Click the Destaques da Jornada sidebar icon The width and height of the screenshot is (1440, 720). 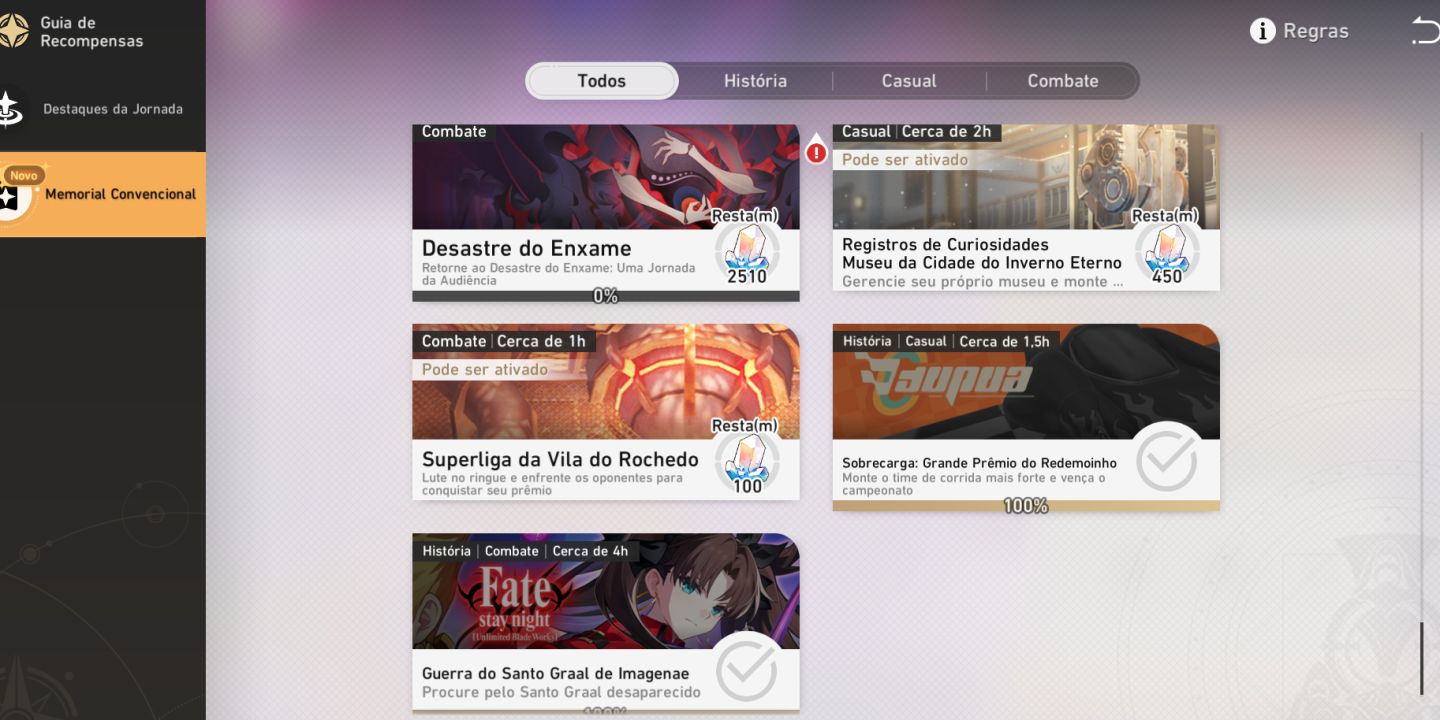pos(10,109)
